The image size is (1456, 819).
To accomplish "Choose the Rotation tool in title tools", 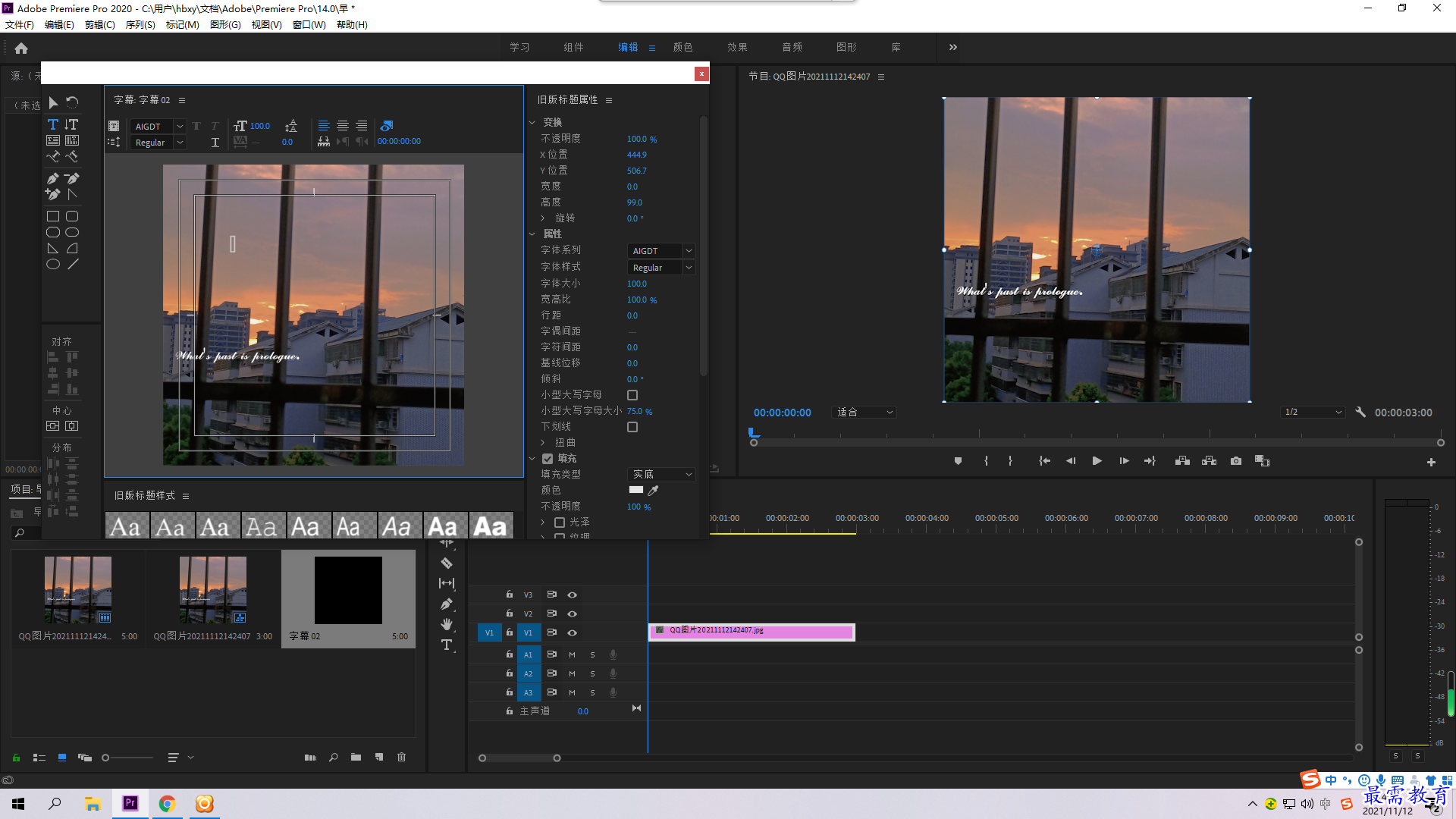I will coord(72,102).
